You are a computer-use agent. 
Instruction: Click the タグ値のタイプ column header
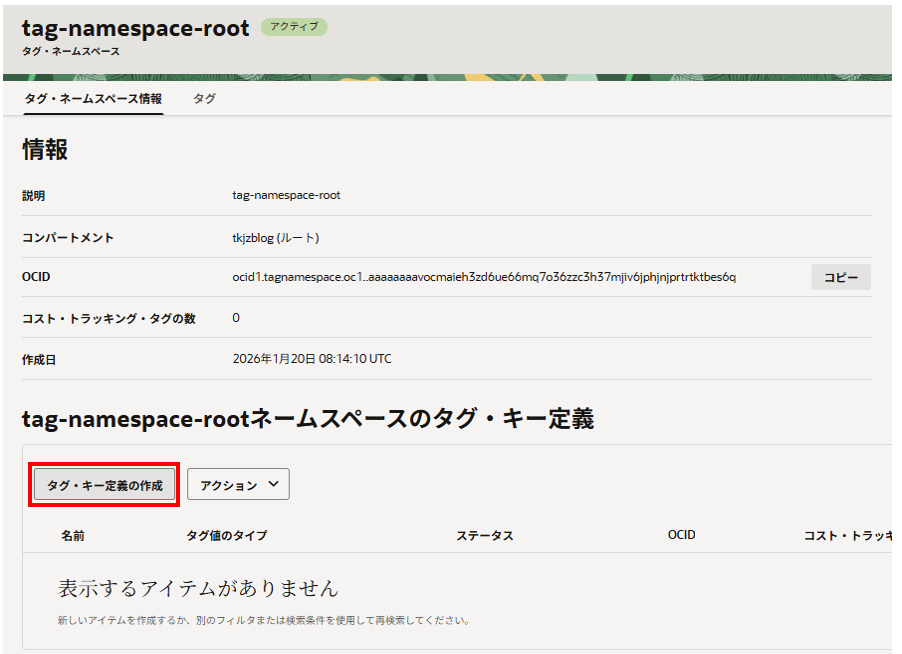click(227, 536)
